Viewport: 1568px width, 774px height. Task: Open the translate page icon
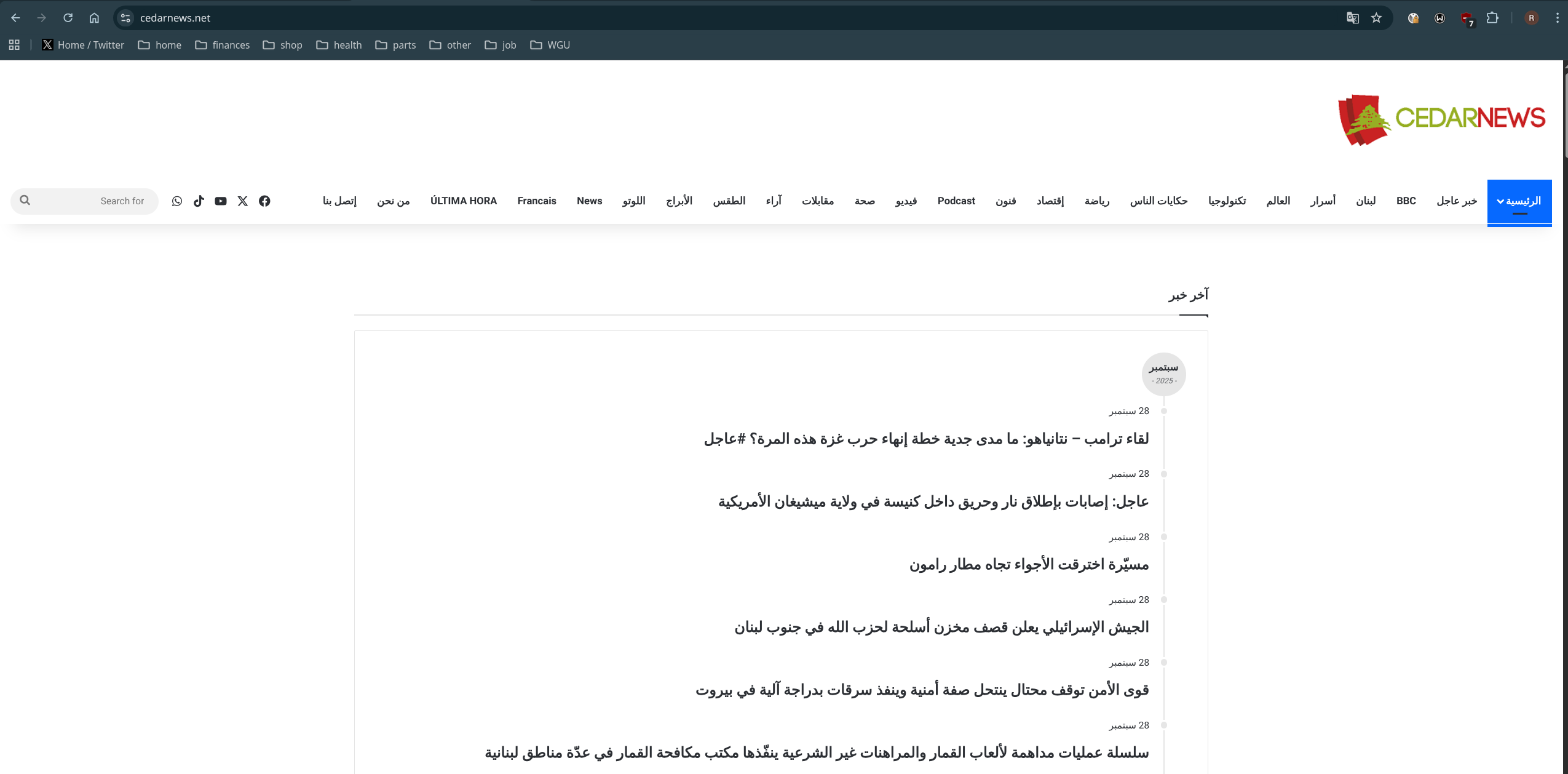1352,18
